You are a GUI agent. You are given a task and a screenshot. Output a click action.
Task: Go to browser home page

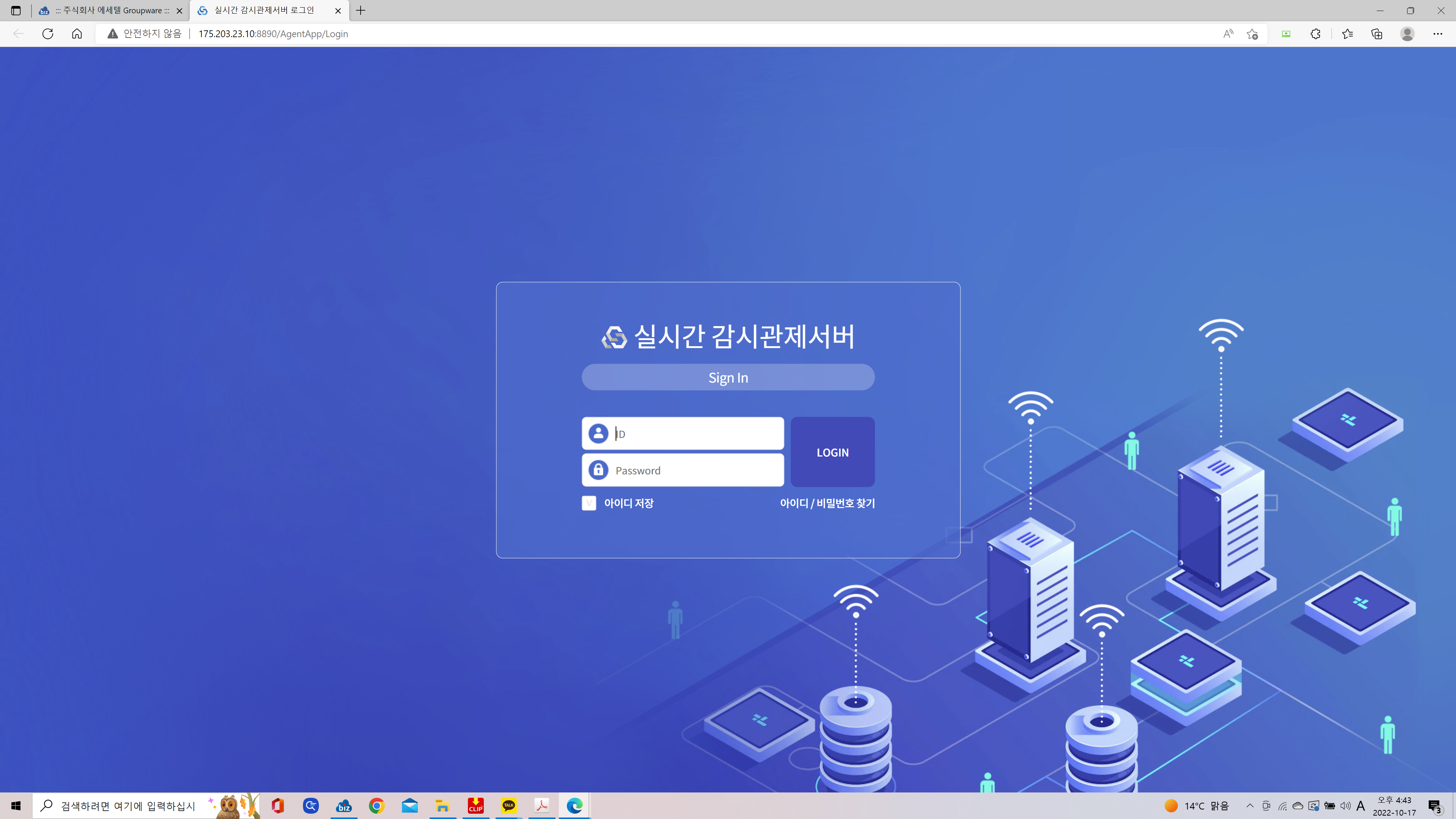pyautogui.click(x=77, y=34)
